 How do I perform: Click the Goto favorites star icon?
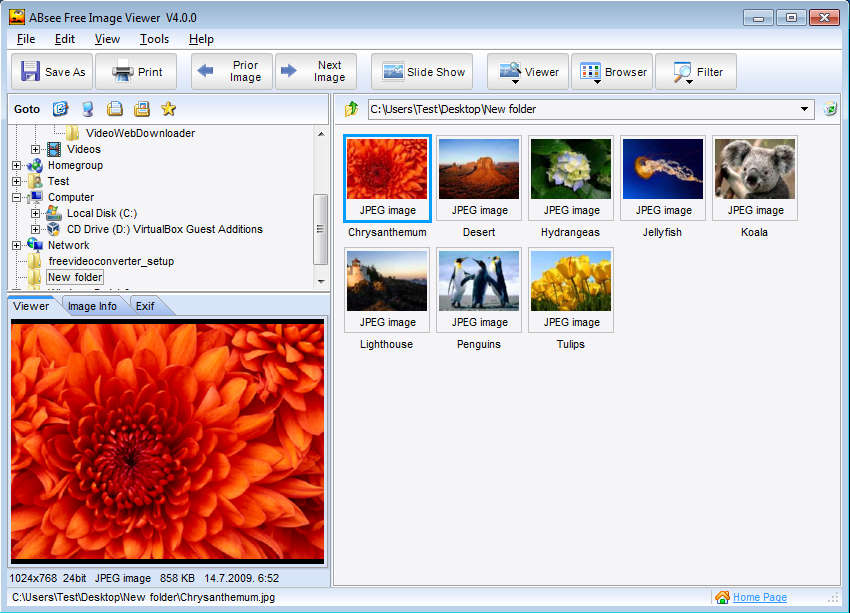pyautogui.click(x=168, y=109)
